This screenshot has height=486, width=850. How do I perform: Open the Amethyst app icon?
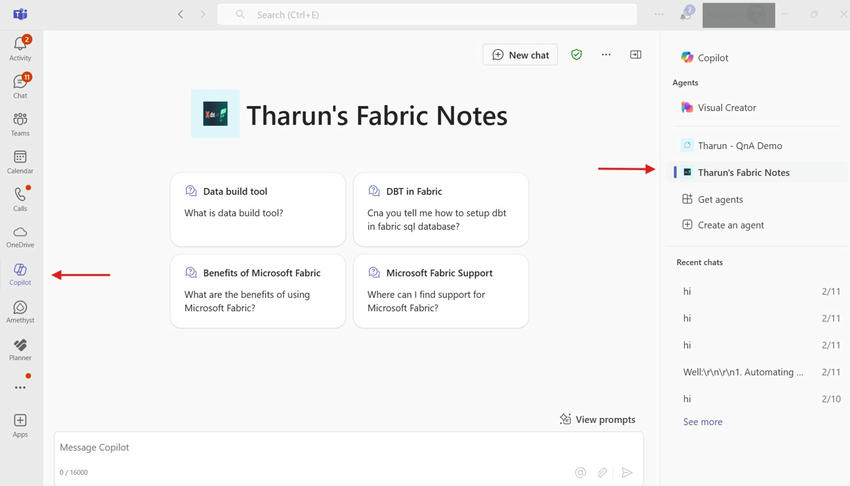tap(20, 312)
